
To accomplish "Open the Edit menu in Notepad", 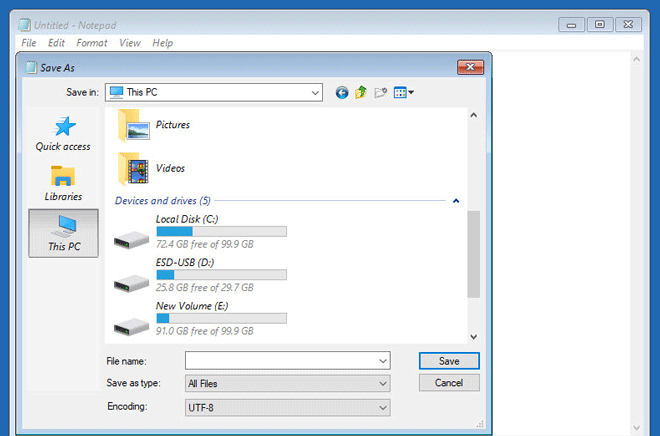I will click(56, 43).
